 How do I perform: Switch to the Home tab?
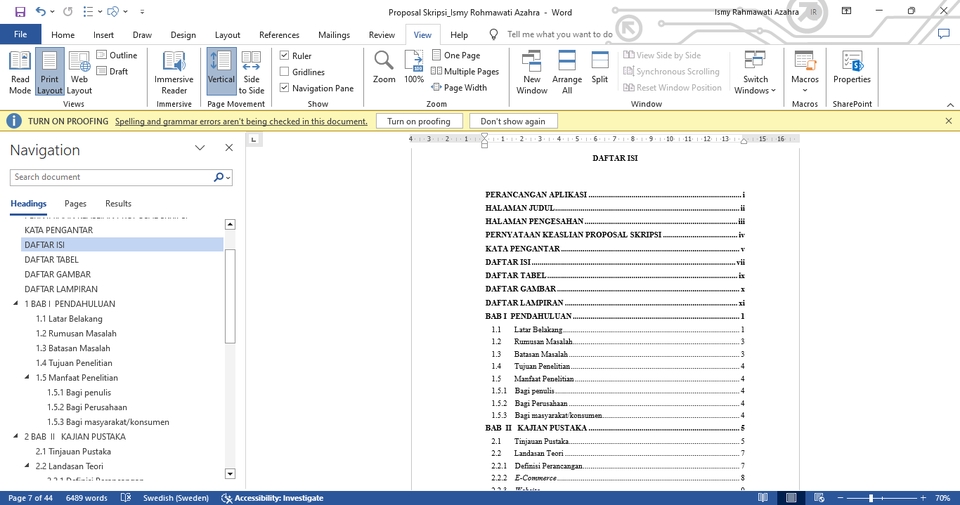[62, 35]
